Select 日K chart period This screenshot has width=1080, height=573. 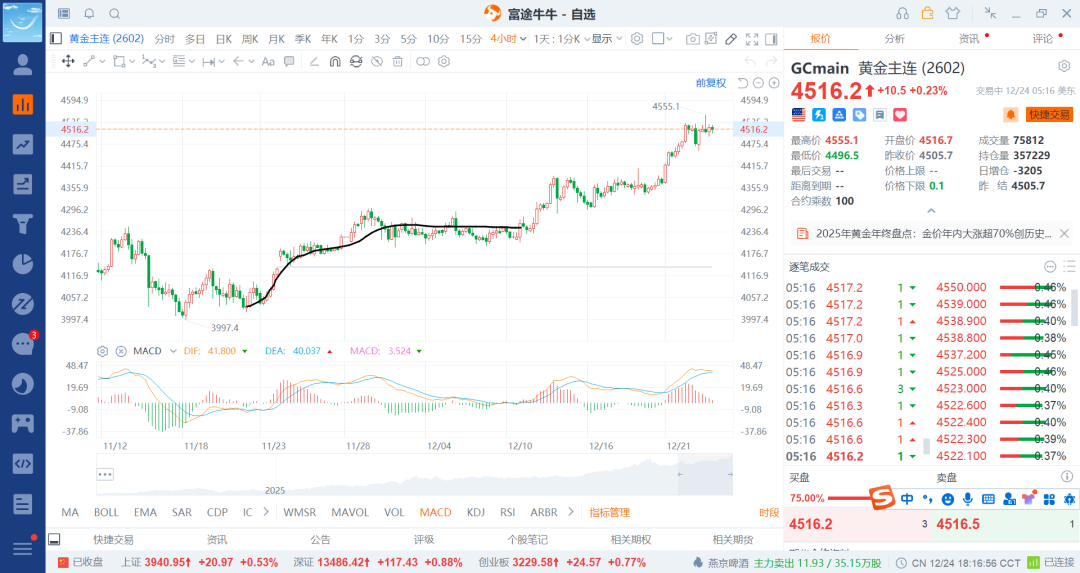click(224, 39)
